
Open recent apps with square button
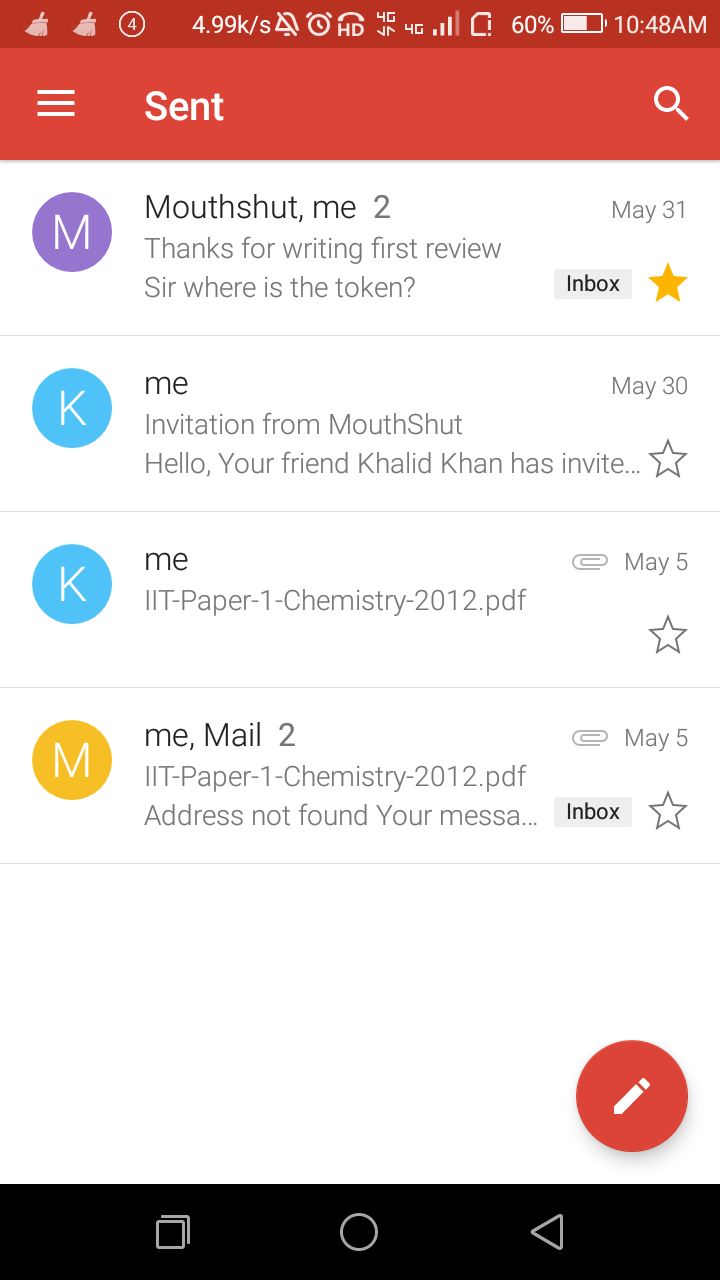point(173,1232)
